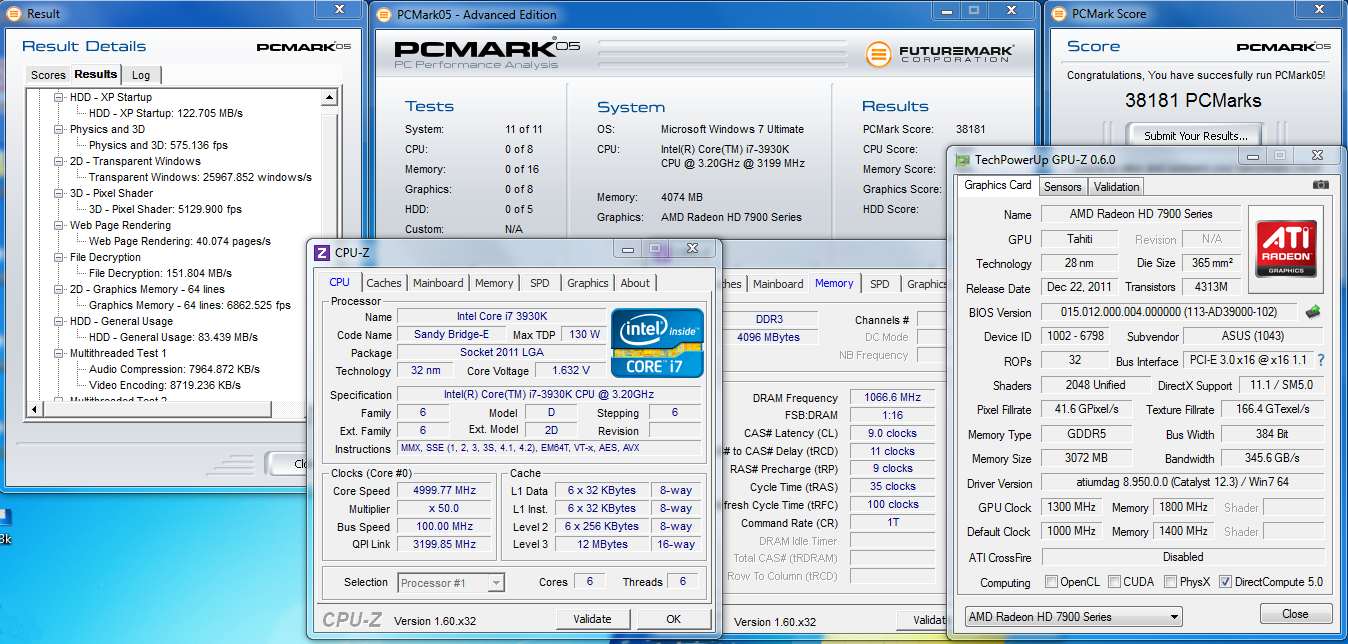This screenshot has width=1348, height=644.
Task: Click the Futuremark Corporation logo
Action: [x=939, y=54]
